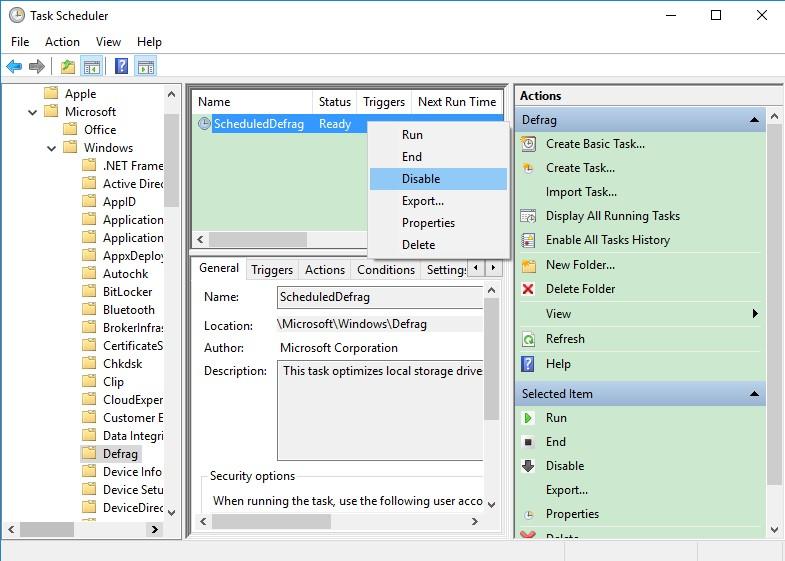Choose Delete in the context menu

click(x=438, y=245)
